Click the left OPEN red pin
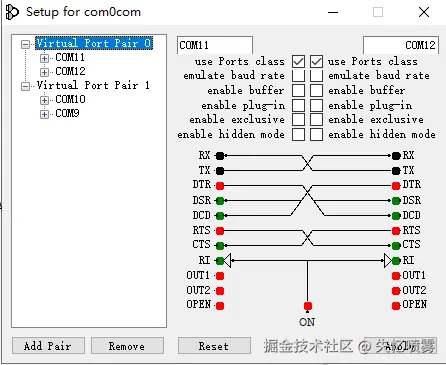The height and width of the screenshot is (365, 446). click(220, 305)
